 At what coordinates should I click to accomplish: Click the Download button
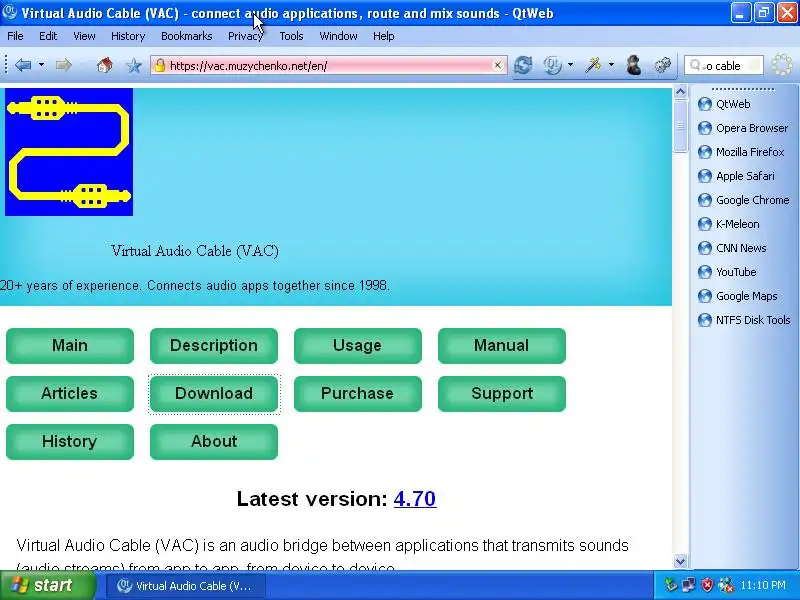point(214,394)
